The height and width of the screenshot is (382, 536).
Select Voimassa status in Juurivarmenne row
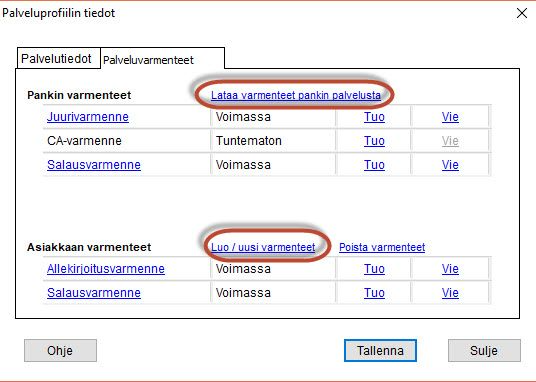[x=243, y=117]
